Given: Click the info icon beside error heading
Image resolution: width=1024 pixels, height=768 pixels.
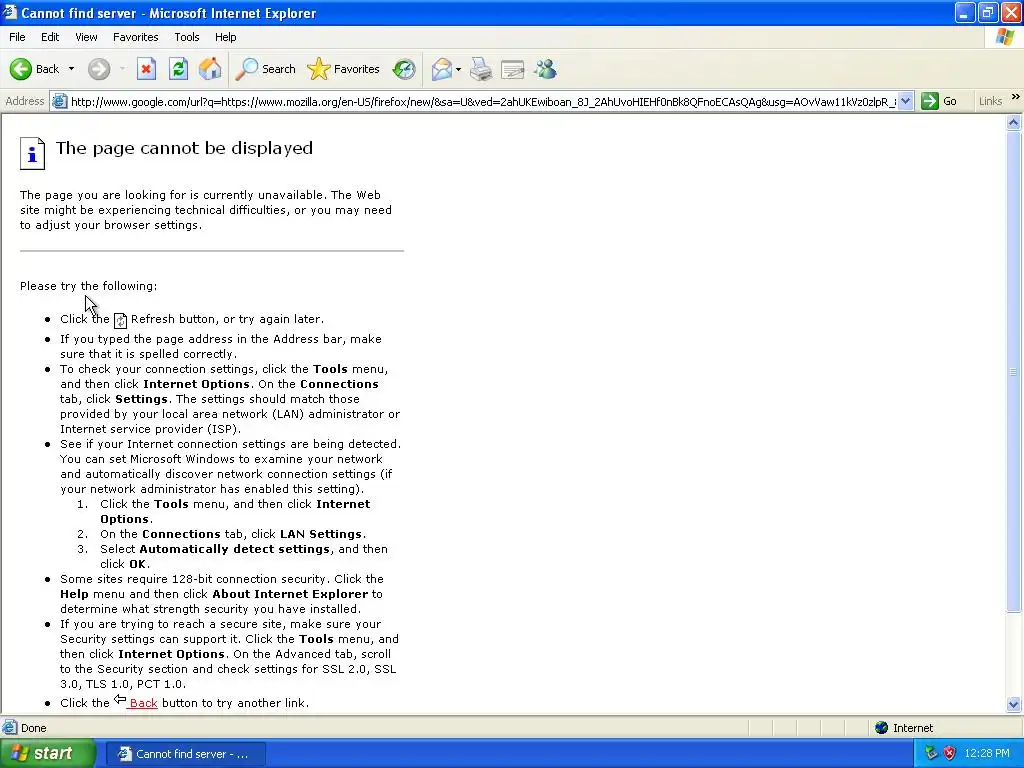Looking at the screenshot, I should 32,153.
